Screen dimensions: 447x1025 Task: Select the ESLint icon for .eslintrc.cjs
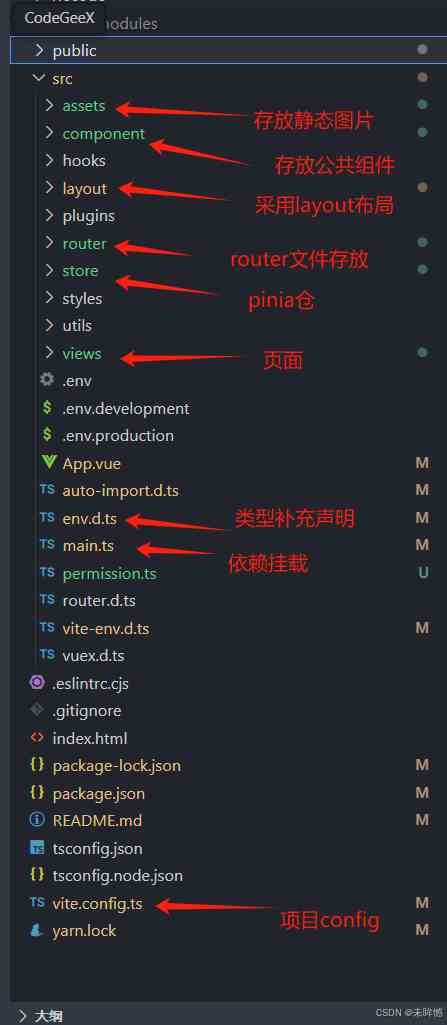37,683
